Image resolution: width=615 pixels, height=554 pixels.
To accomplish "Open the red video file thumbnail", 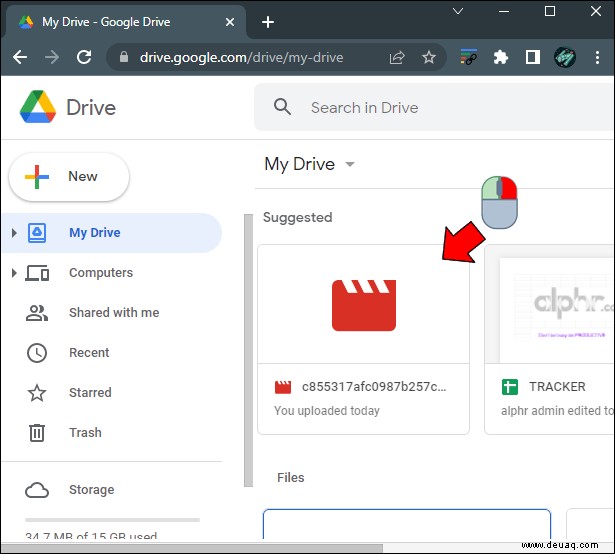I will click(364, 304).
